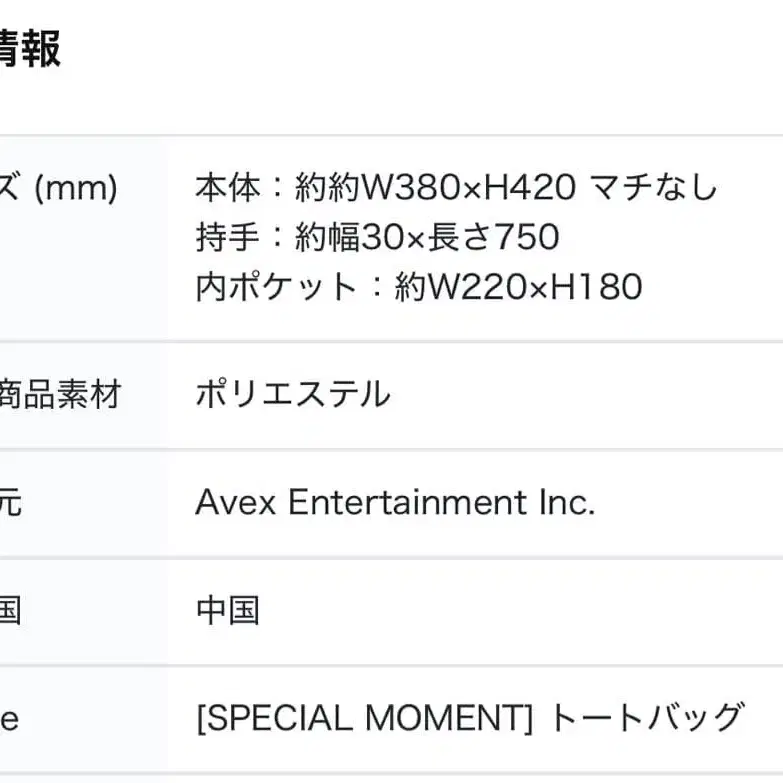Click the [SPECIAL MOMENT] text

366,718
